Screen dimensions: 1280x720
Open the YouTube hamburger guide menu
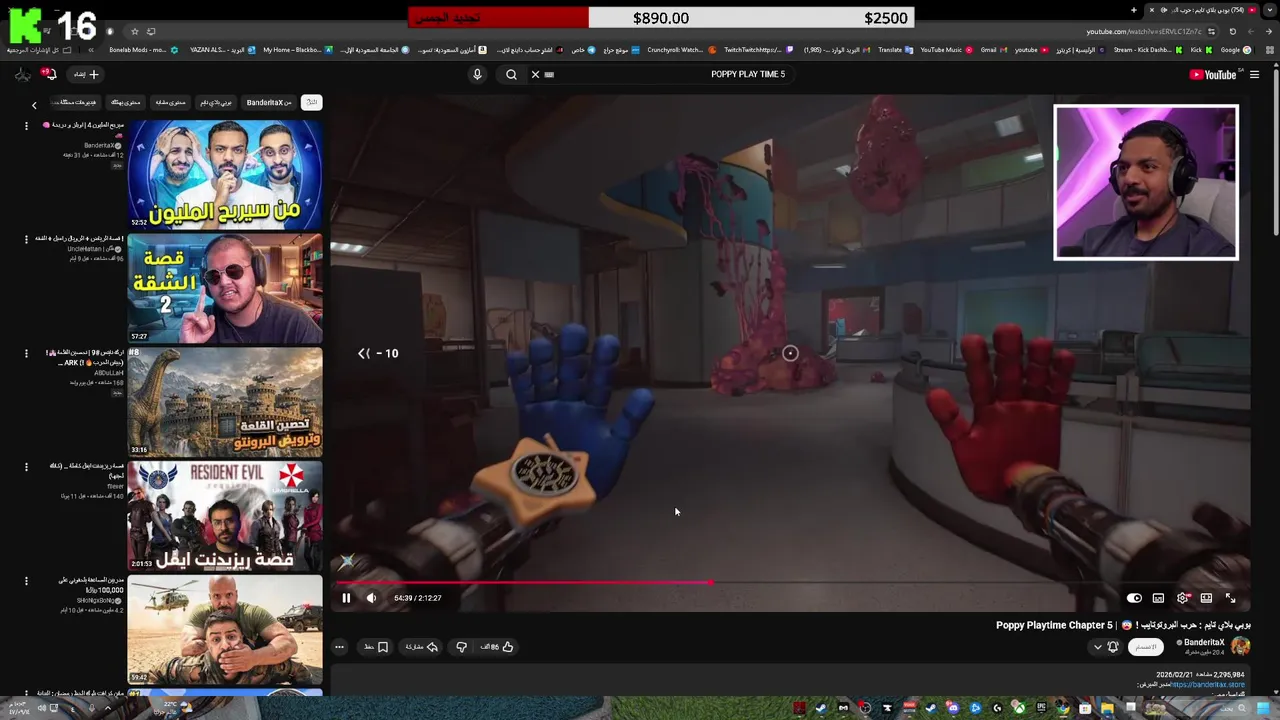coord(1254,74)
